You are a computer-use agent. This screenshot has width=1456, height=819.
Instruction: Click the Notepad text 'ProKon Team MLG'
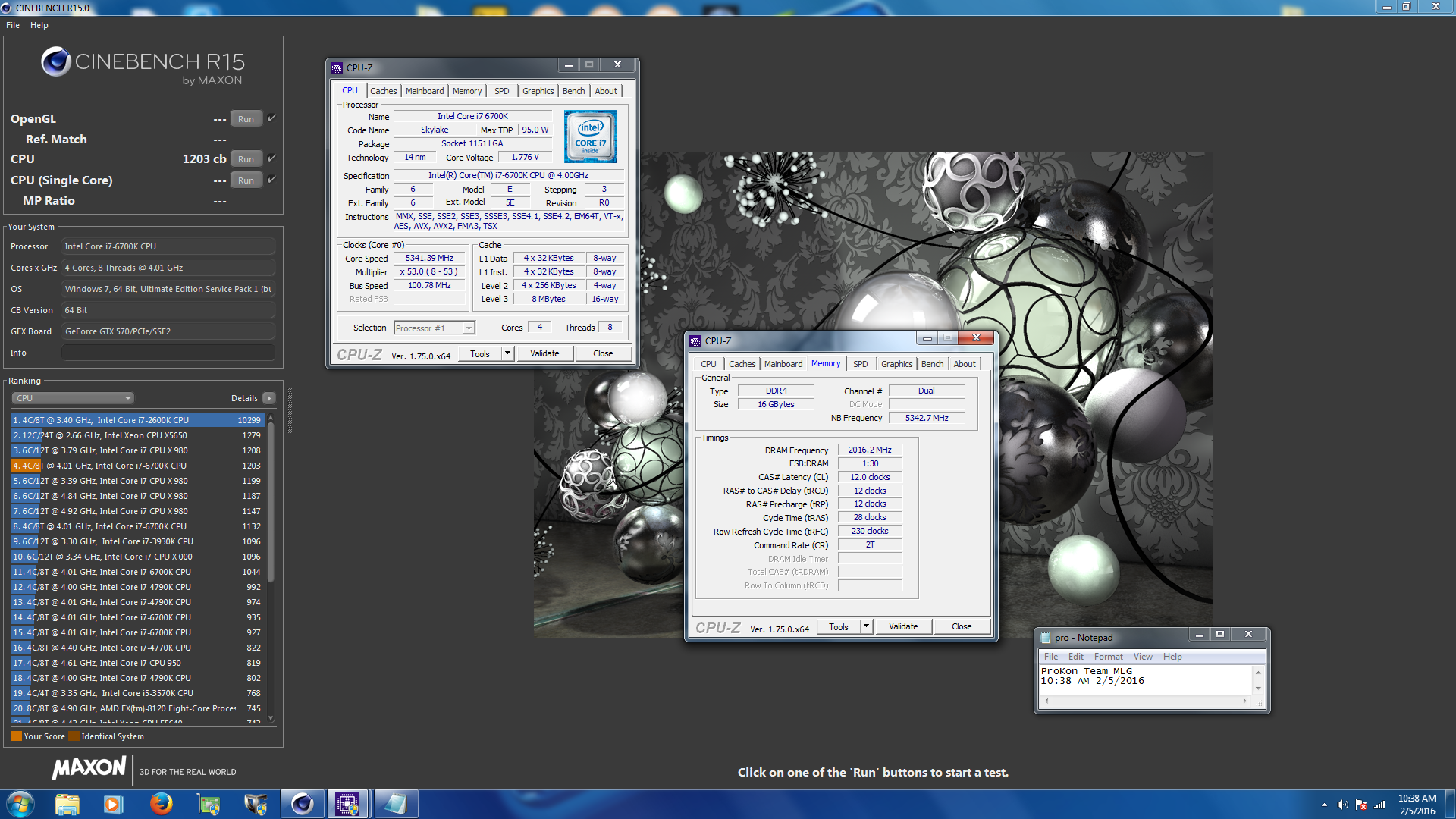1087,671
